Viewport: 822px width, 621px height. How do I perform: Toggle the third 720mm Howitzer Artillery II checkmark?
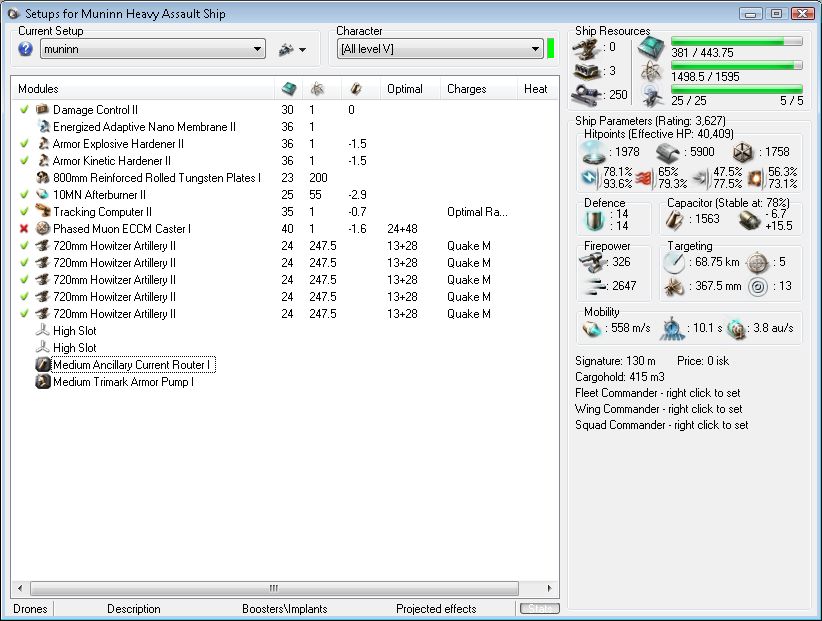[x=24, y=279]
